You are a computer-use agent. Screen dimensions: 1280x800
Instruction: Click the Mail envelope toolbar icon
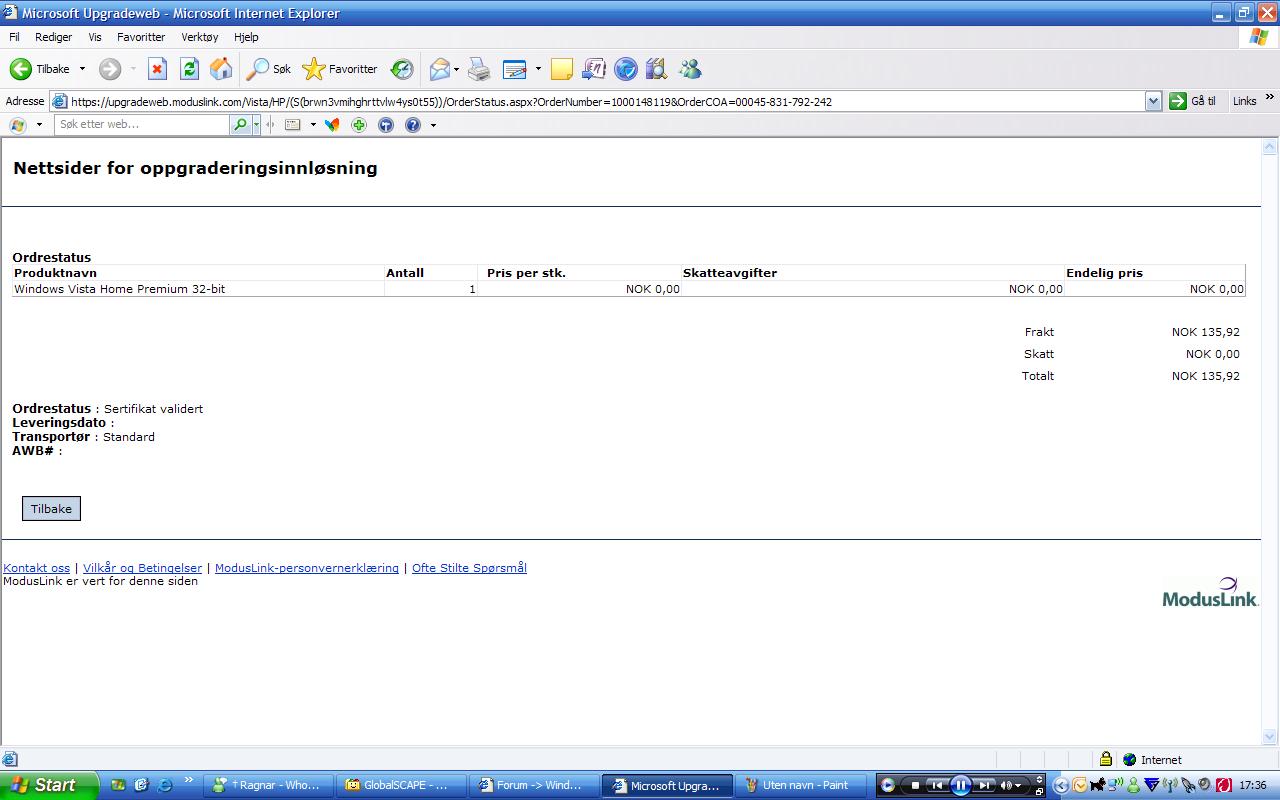pos(439,69)
